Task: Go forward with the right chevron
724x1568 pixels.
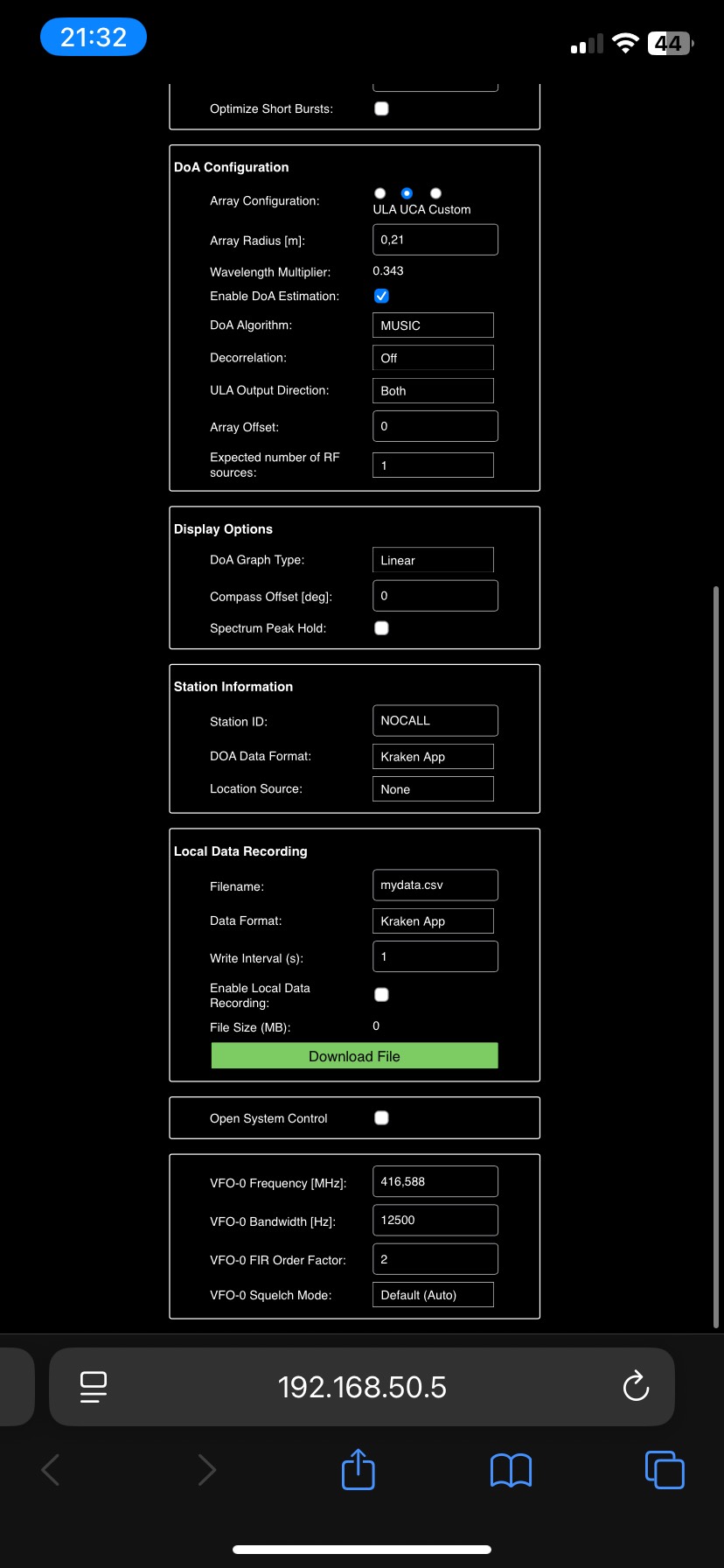Action: tap(206, 1470)
